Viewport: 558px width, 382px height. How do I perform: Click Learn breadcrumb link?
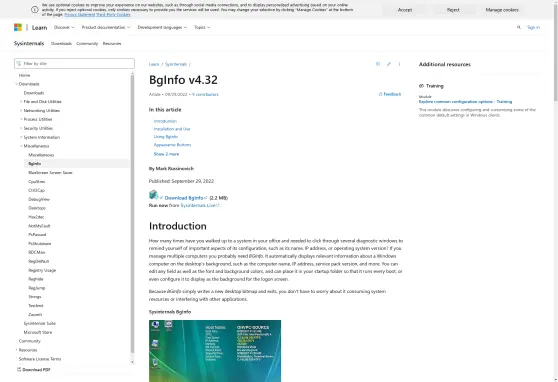coord(154,64)
